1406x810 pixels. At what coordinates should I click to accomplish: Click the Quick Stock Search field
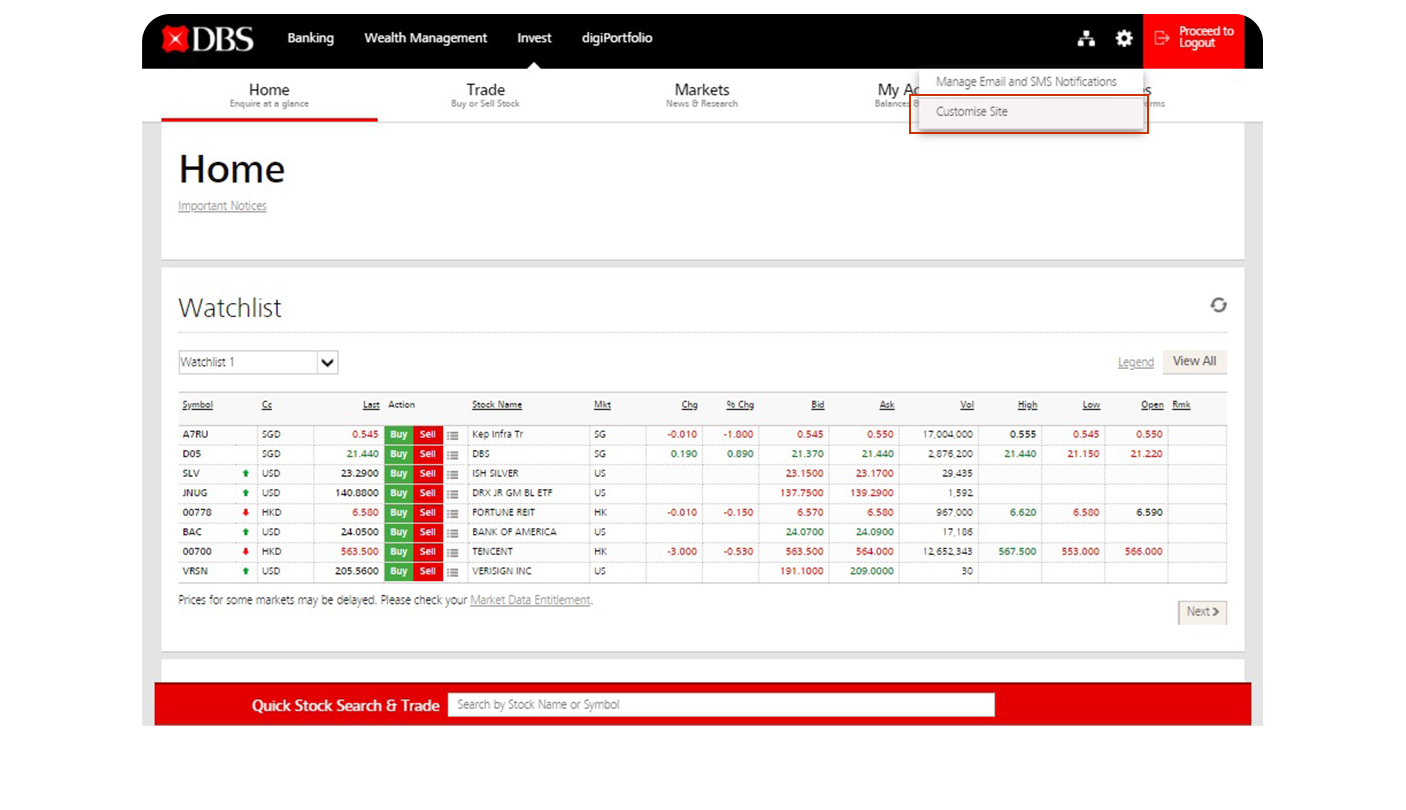[721, 705]
